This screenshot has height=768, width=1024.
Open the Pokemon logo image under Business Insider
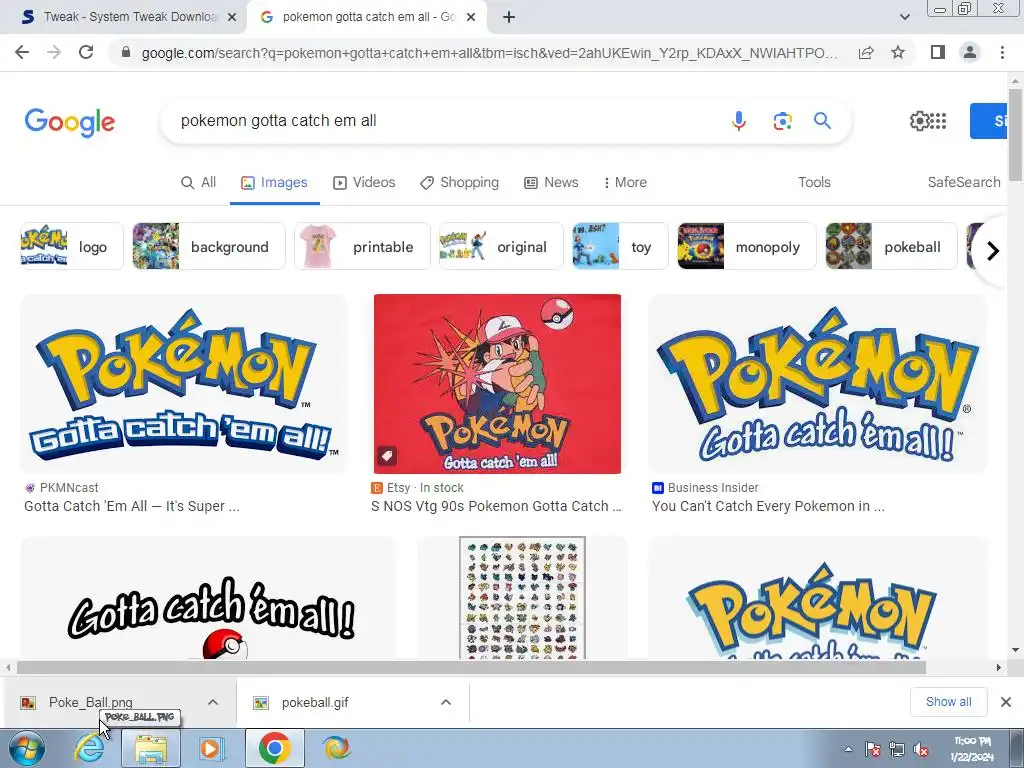(817, 598)
